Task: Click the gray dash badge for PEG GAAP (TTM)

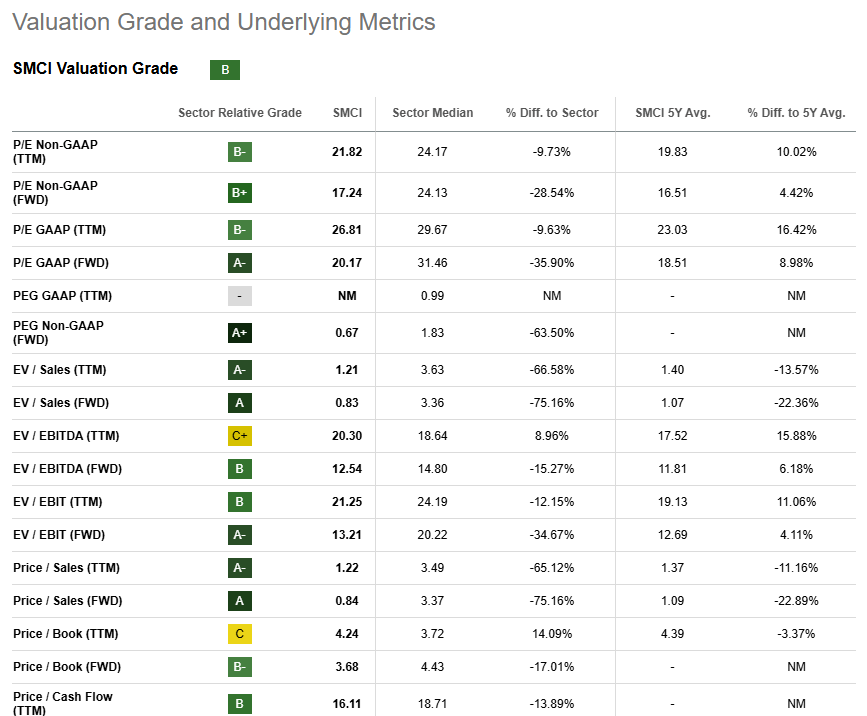Action: [239, 296]
